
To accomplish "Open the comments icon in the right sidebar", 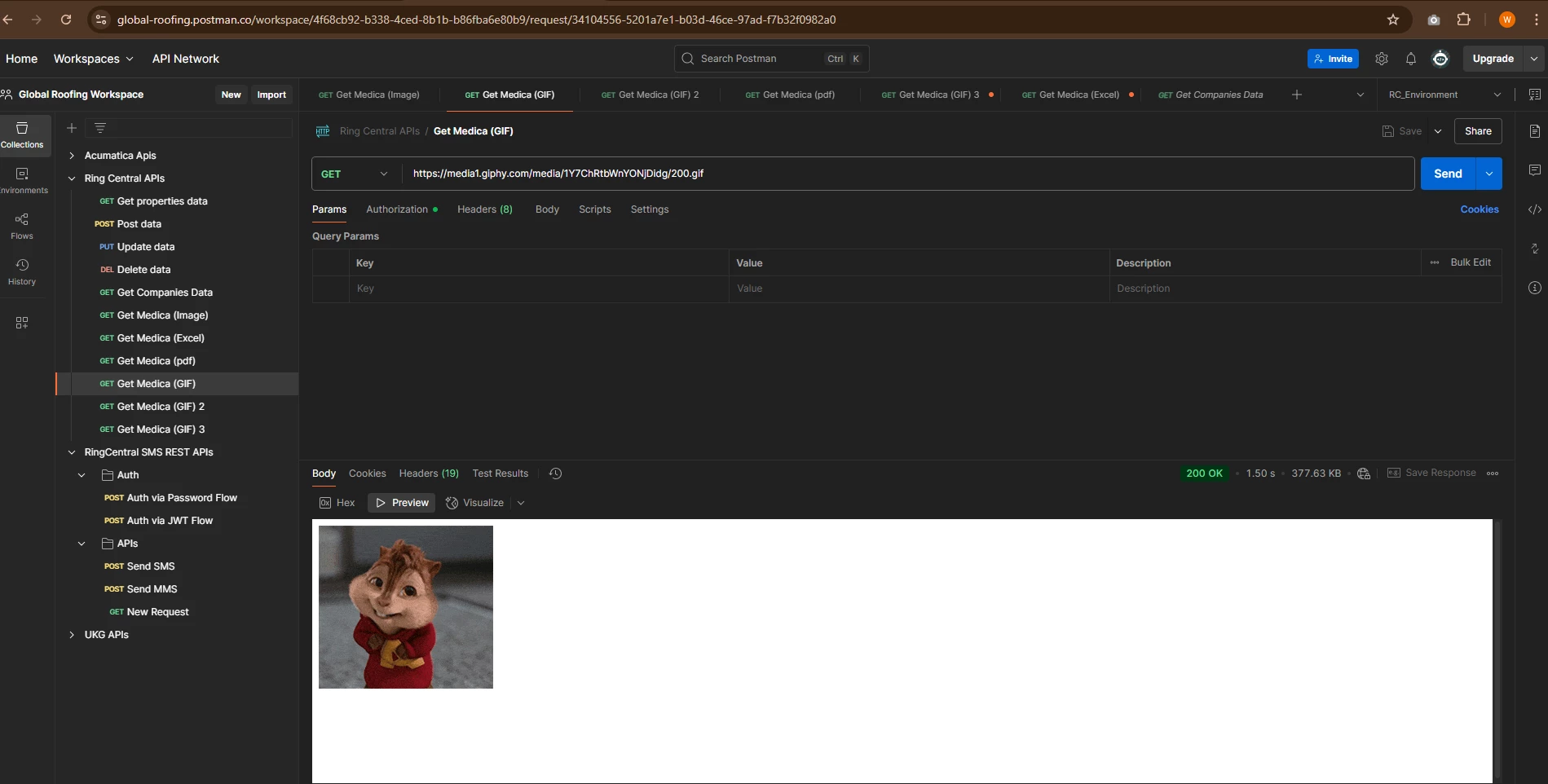I will [1534, 170].
